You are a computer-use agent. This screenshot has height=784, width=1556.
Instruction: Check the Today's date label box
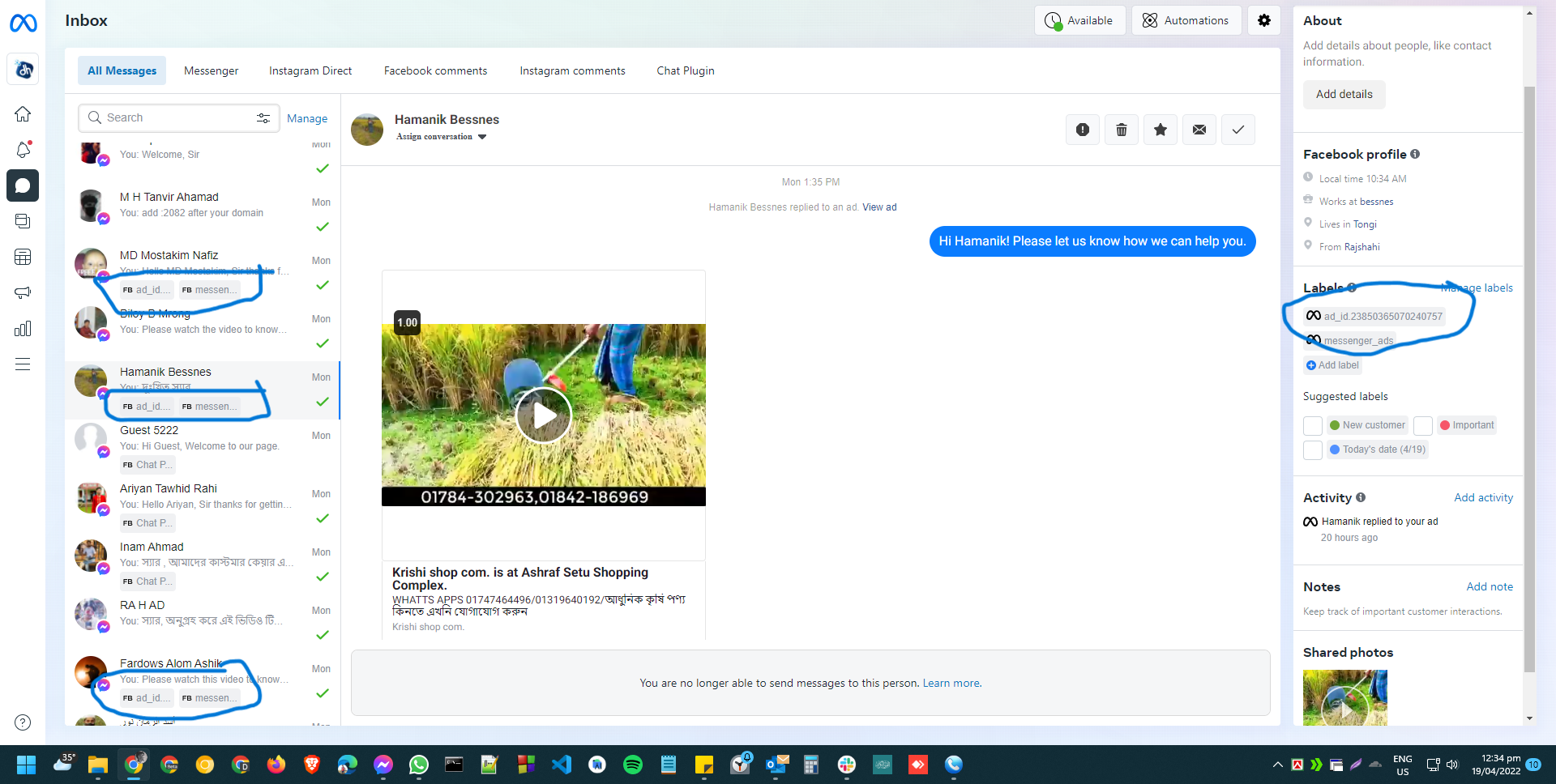[1312, 450]
